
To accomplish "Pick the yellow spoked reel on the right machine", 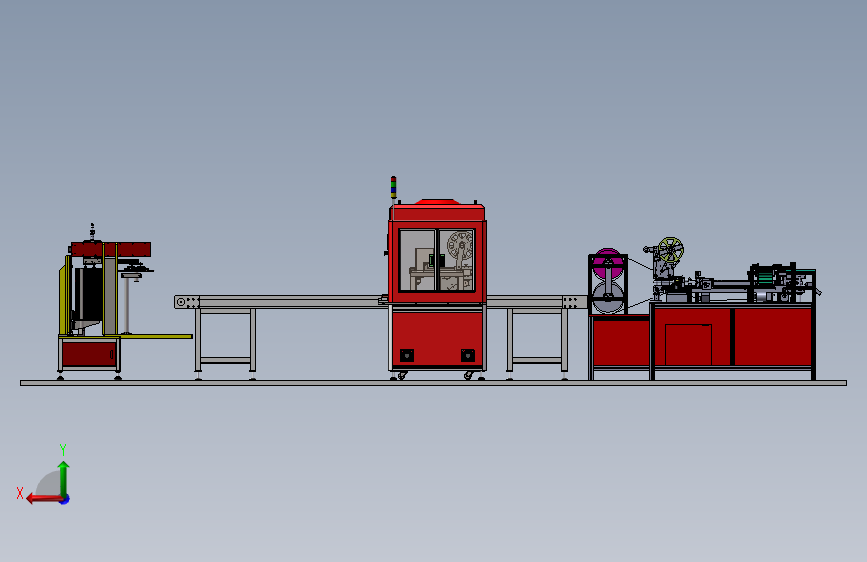I will 671,250.
